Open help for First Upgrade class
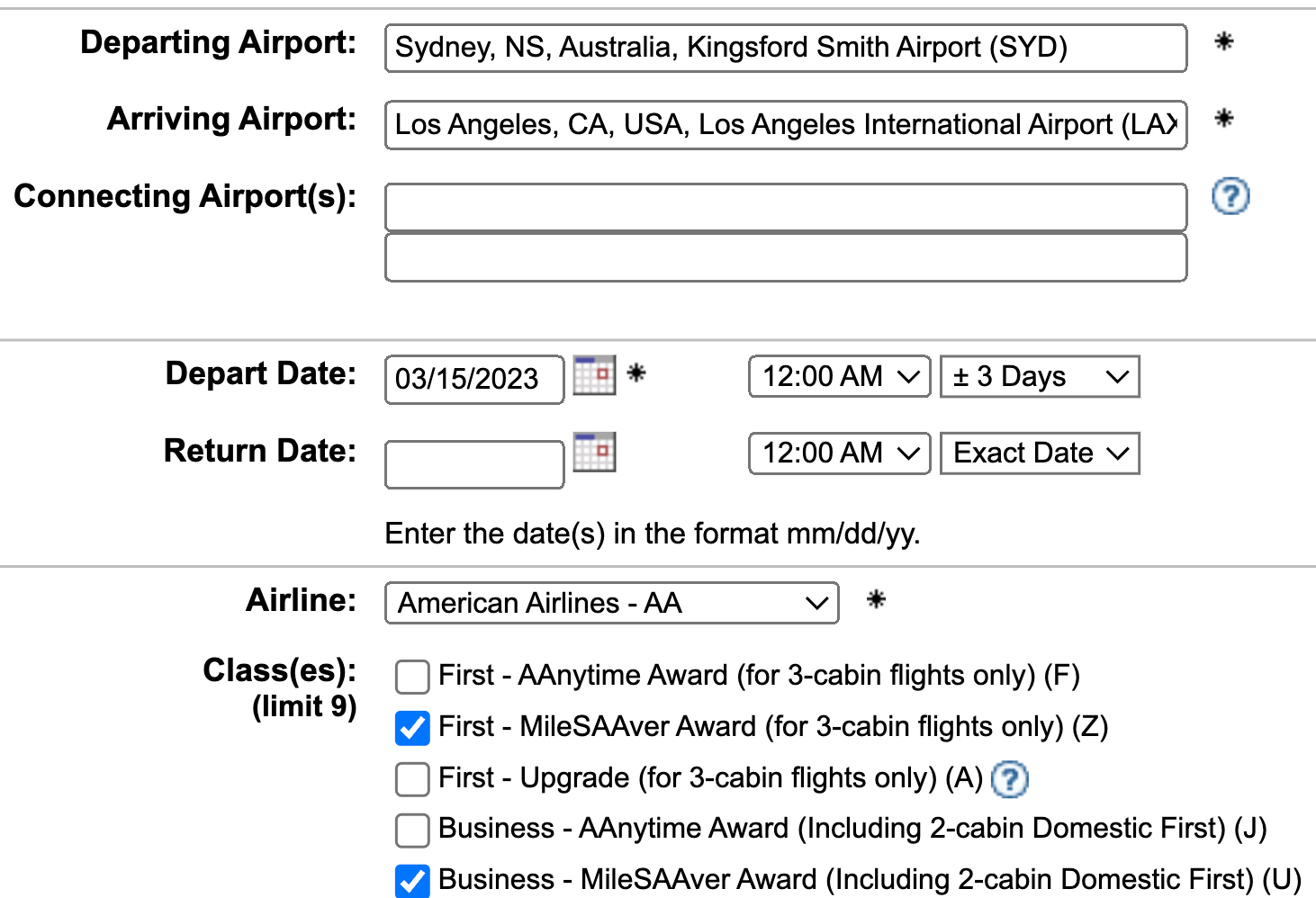The width and height of the screenshot is (1316, 898). point(1010,779)
